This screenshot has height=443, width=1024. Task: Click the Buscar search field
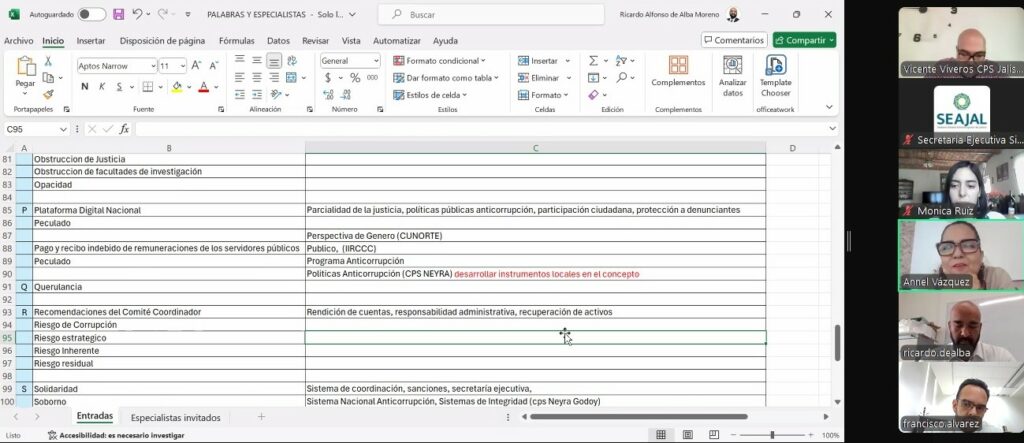[497, 15]
